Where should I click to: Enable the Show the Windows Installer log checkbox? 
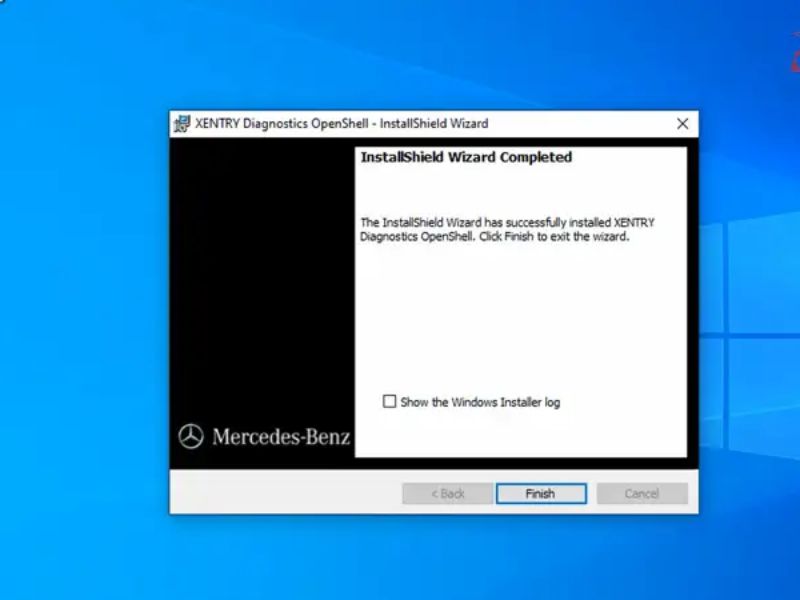pyautogui.click(x=389, y=402)
